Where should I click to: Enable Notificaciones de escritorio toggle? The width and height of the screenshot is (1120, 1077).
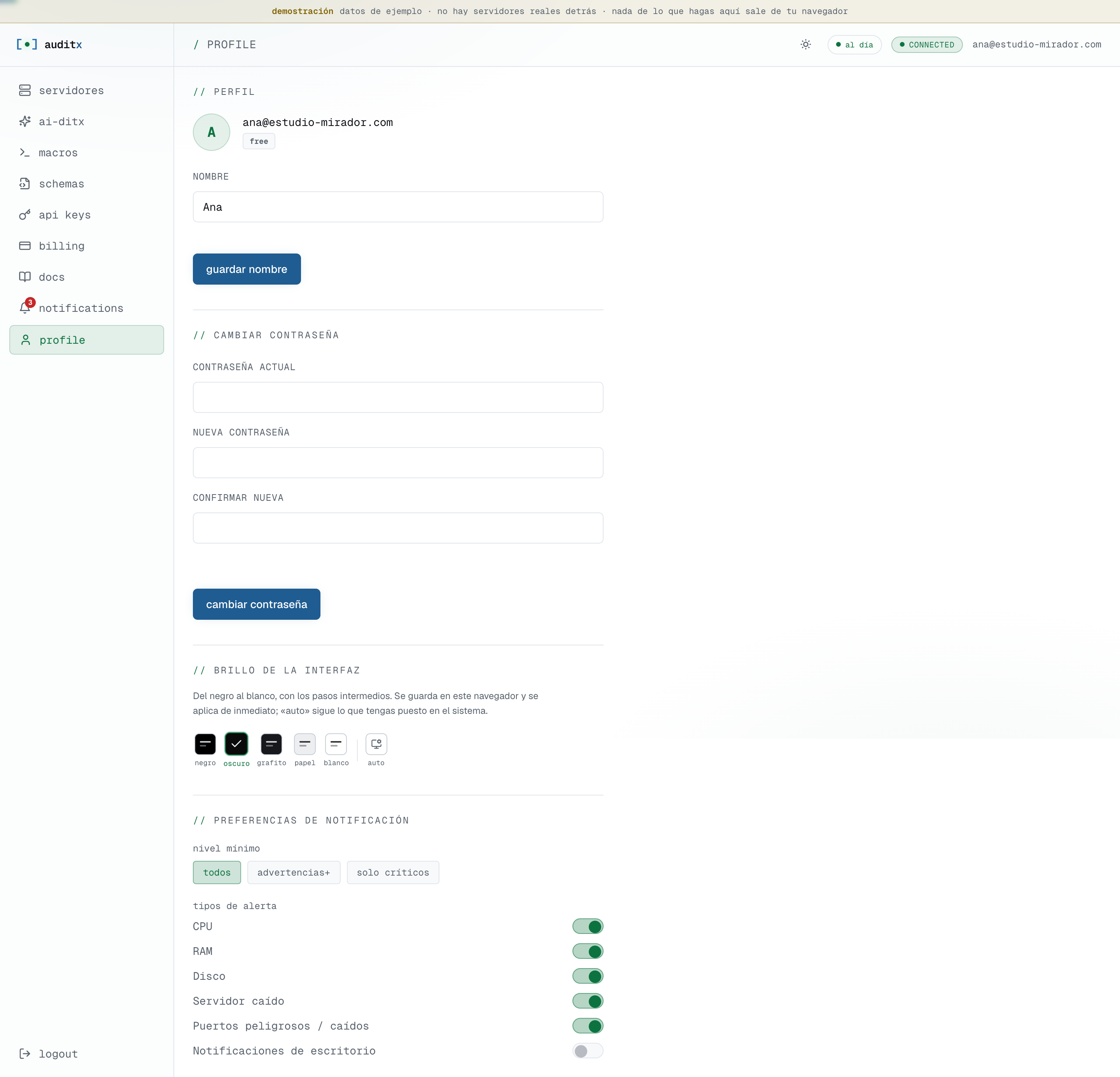coord(588,1051)
